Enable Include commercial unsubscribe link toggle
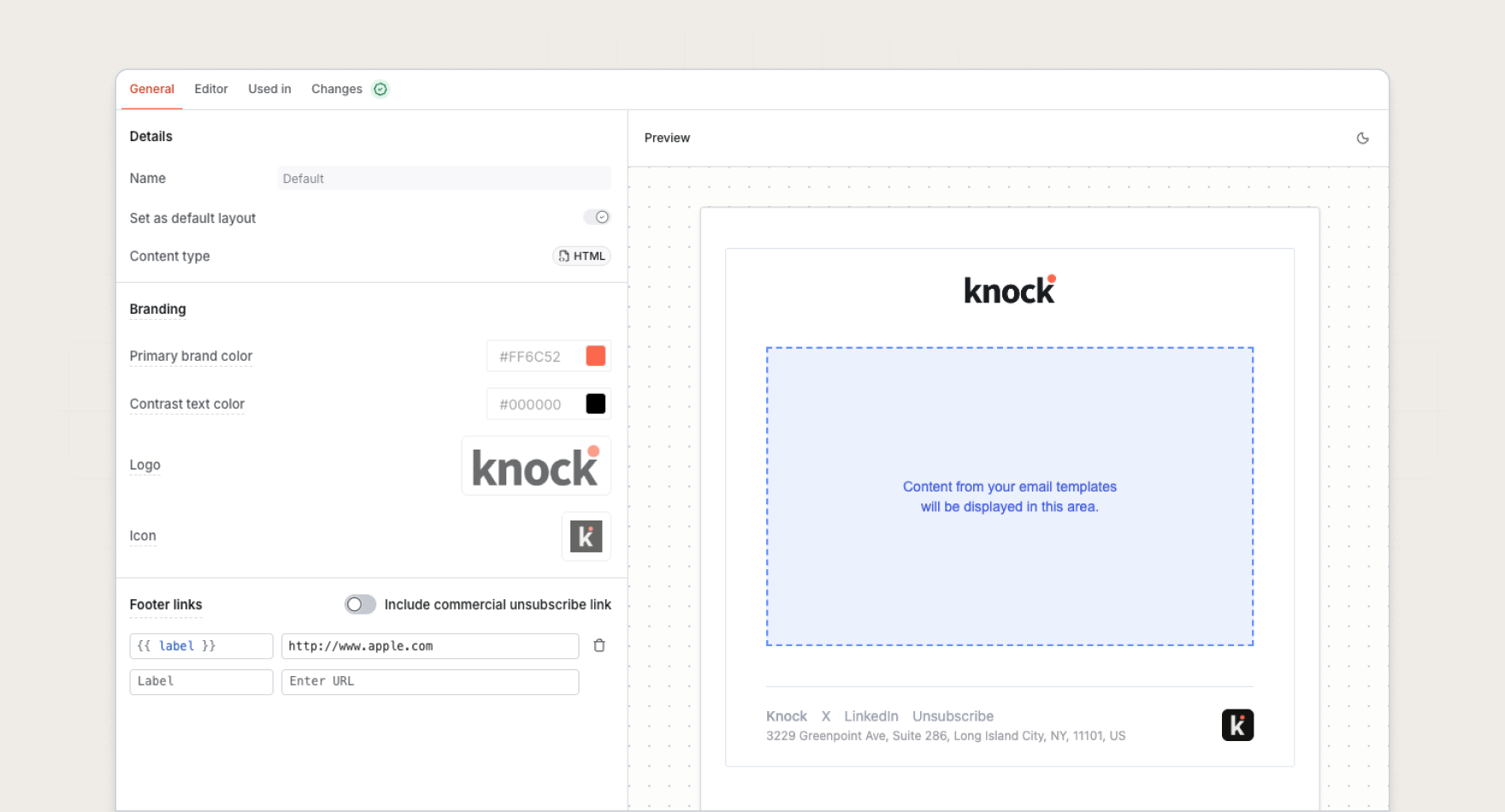 click(360, 604)
